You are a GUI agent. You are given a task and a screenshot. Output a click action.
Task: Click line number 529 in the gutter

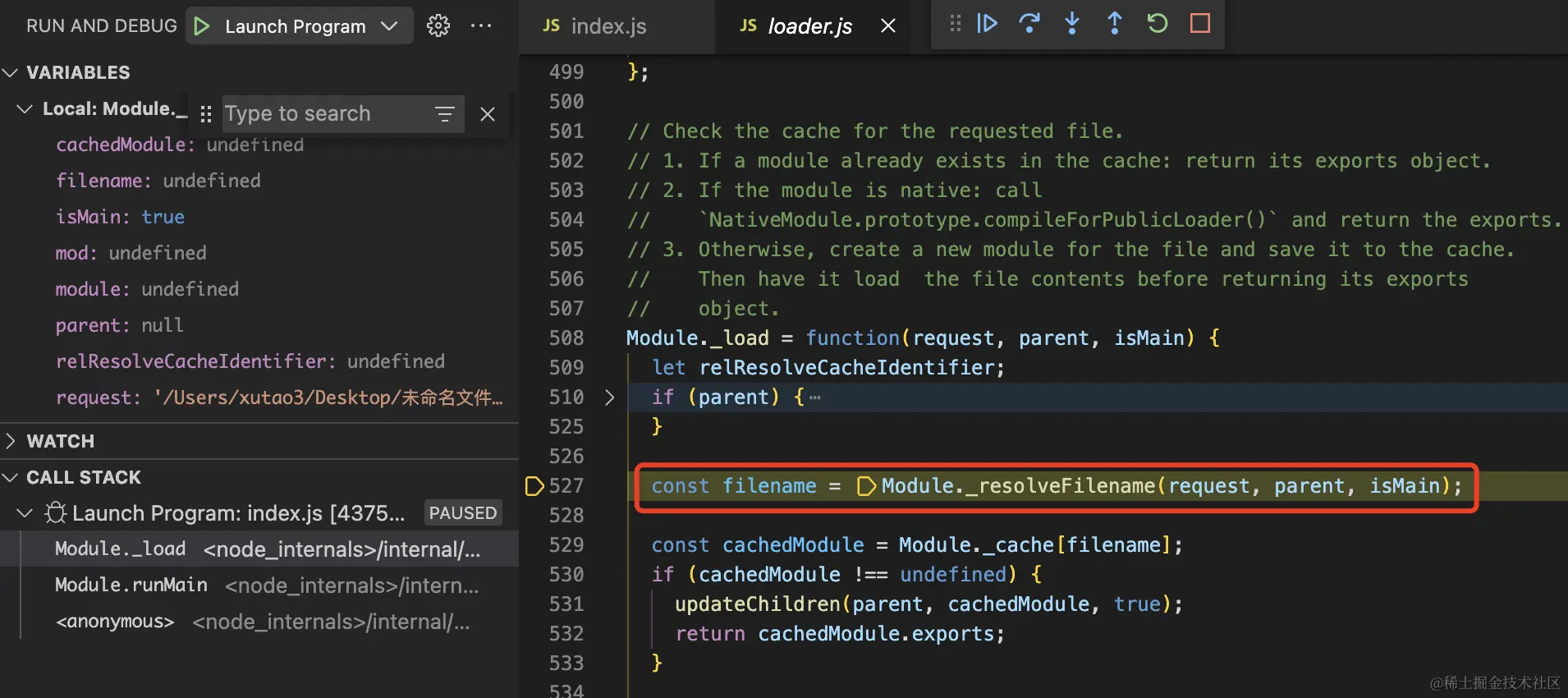(x=566, y=545)
